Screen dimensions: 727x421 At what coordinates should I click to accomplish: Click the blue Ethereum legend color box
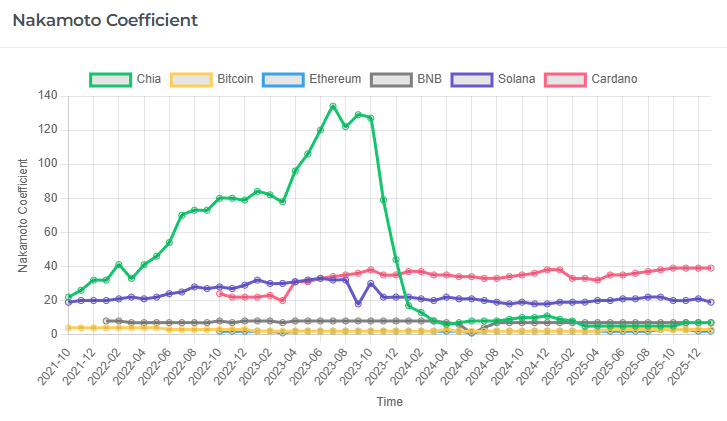[x=284, y=79]
